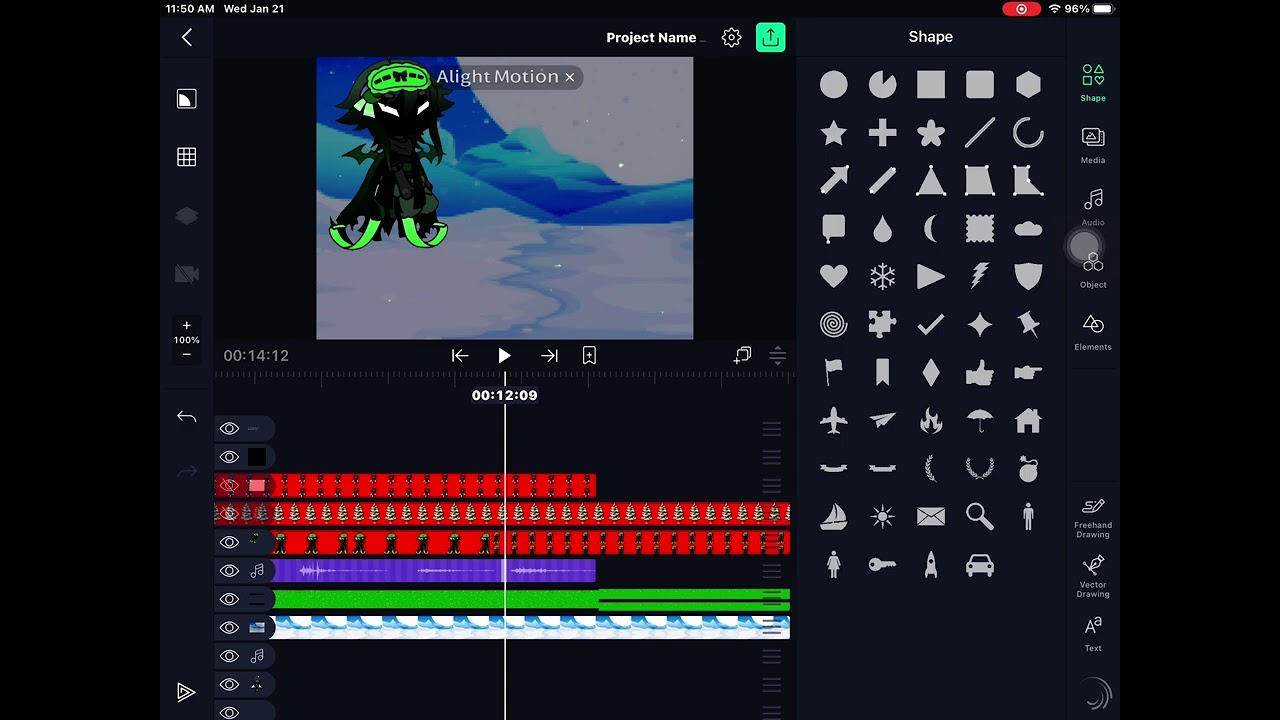Screen dimensions: 1280x720
Task: Open project settings gear
Action: 731,37
